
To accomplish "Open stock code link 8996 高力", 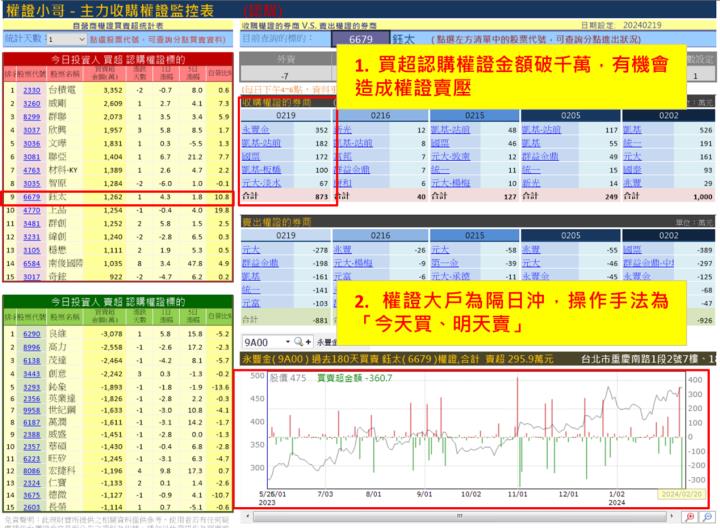I will (32, 348).
